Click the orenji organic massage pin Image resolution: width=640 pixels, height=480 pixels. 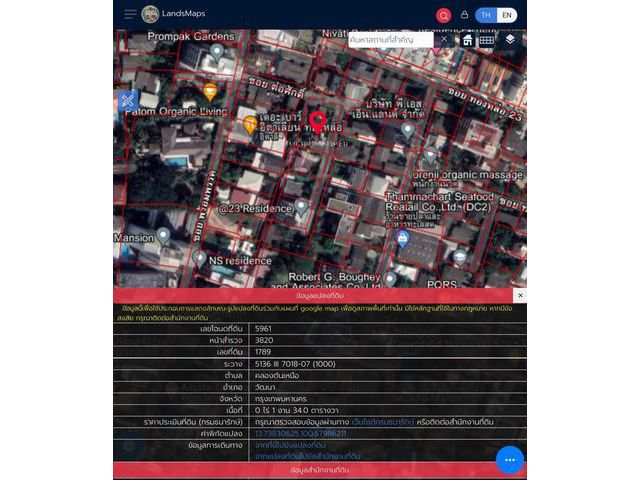pos(430,156)
